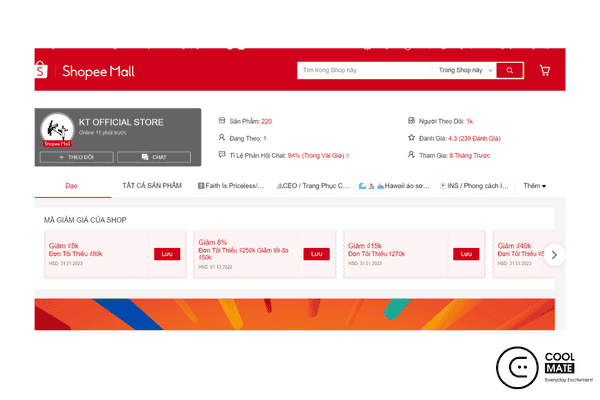Click the search magnifier button

(510, 71)
